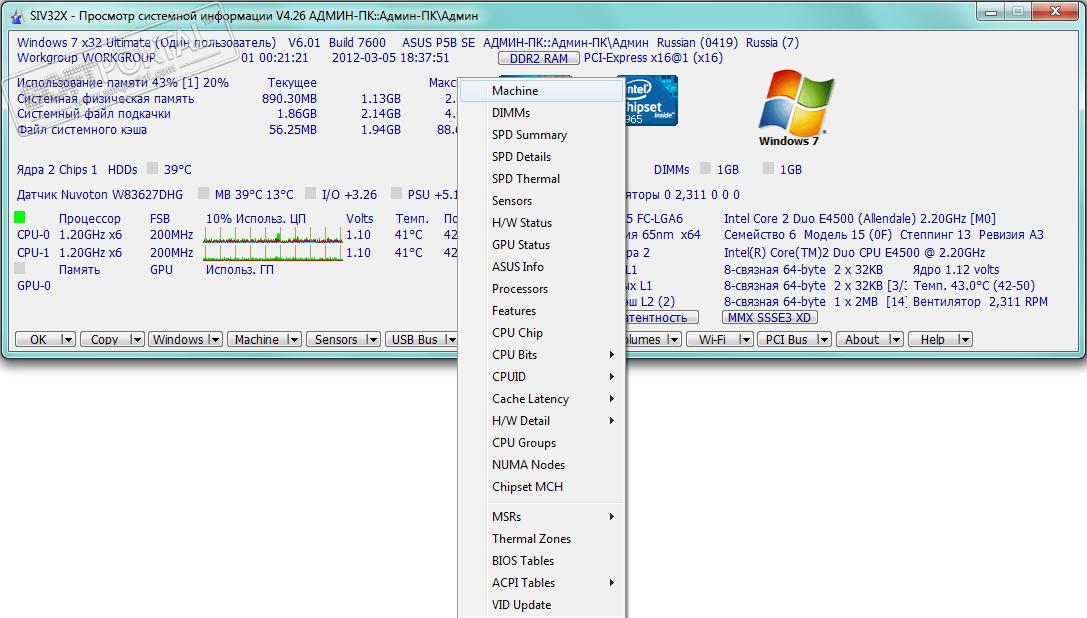Image resolution: width=1087 pixels, height=618 pixels.
Task: Choose VID Update menu entry
Action: coord(541,605)
